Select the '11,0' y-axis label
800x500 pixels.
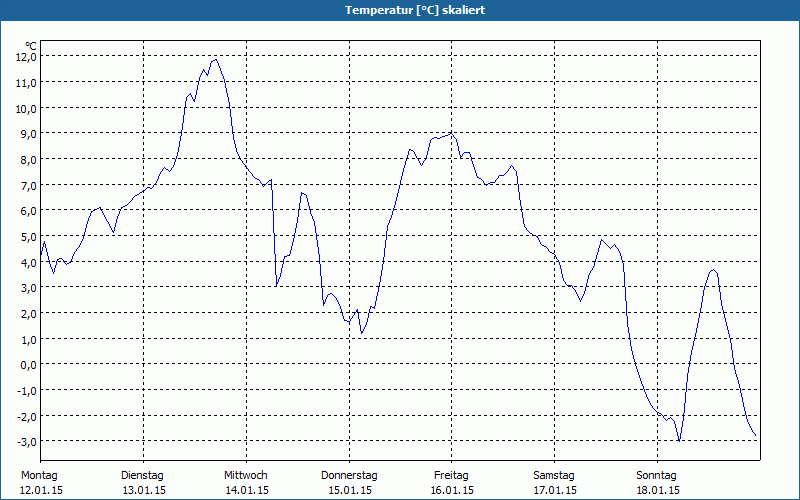click(x=26, y=83)
